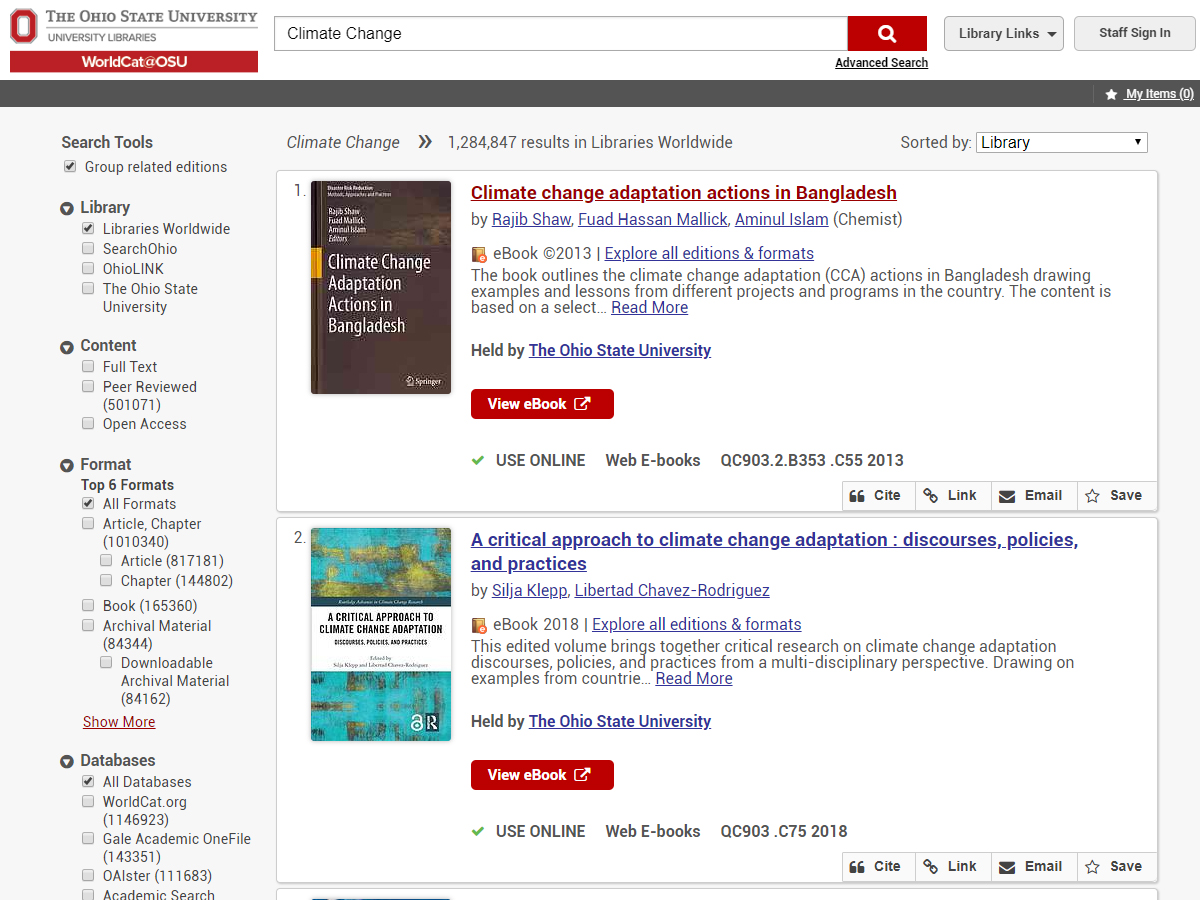Image resolution: width=1200 pixels, height=900 pixels.
Task: Copy link for the first result
Action: click(950, 496)
